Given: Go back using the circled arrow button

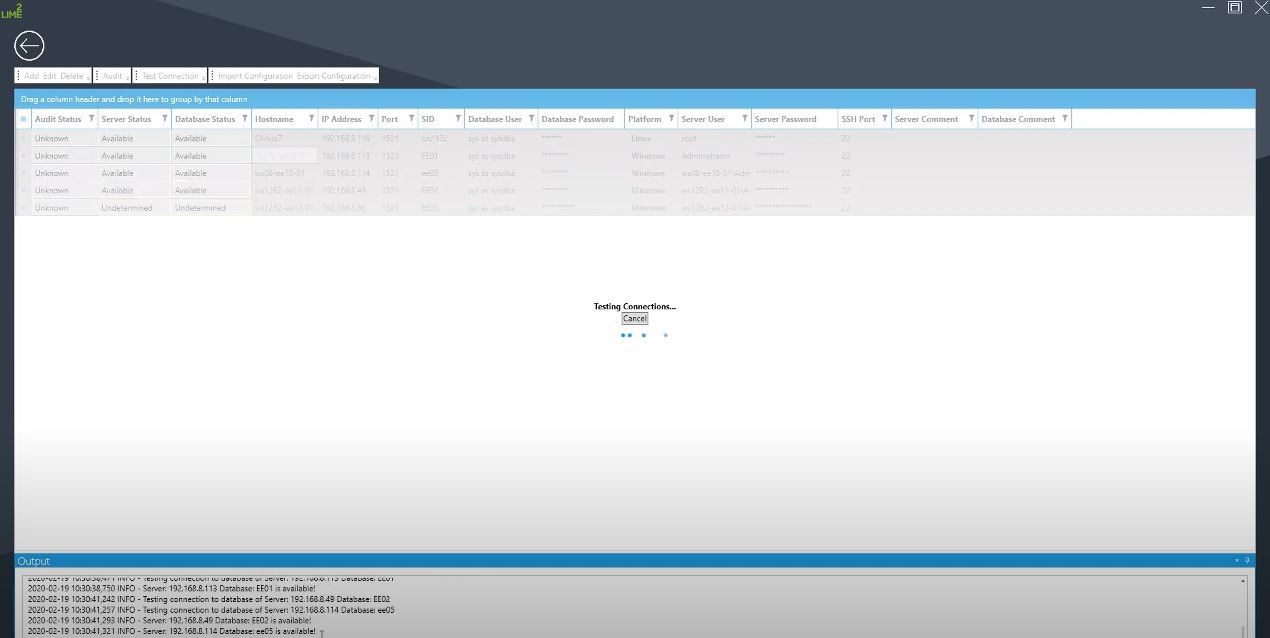Looking at the screenshot, I should pos(29,46).
